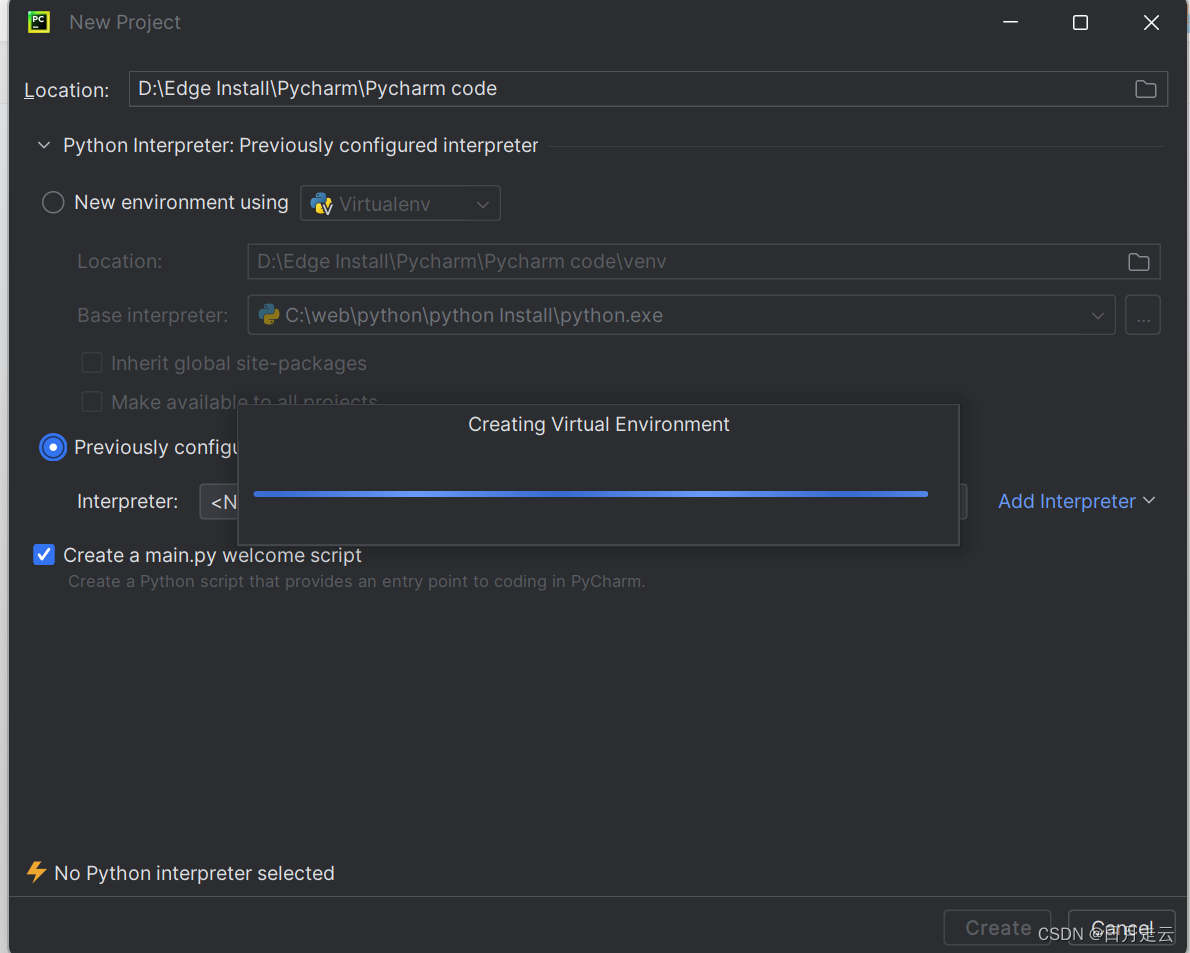Click the 'Creating Virtual Environment' title text
The height and width of the screenshot is (953, 1190).
pos(599,424)
